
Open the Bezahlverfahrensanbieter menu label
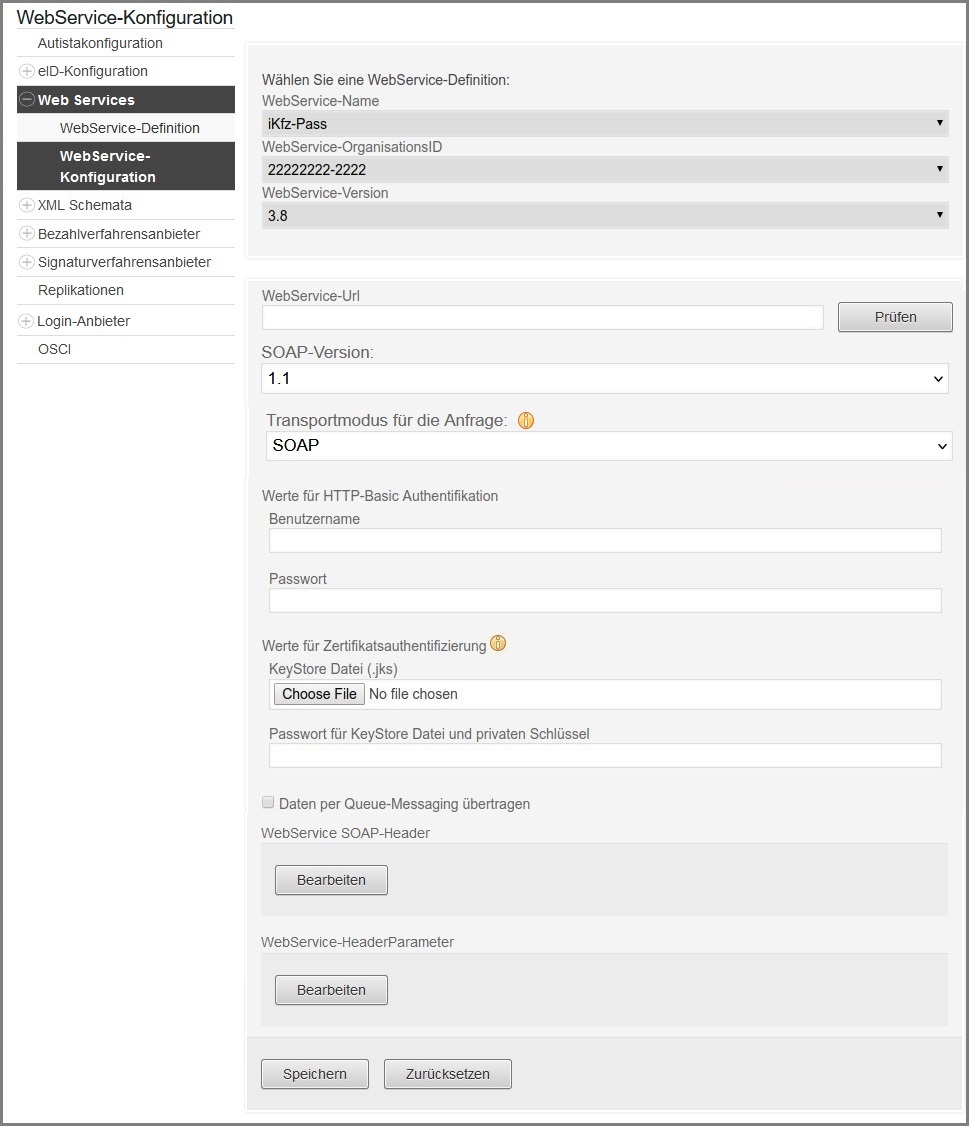(x=119, y=234)
